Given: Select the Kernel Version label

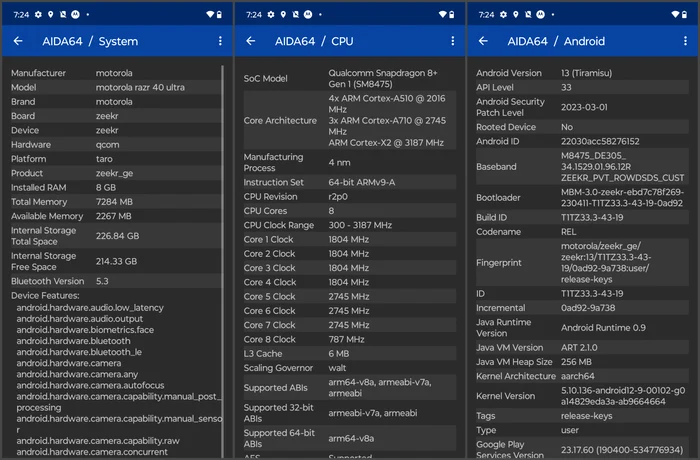Looking at the screenshot, I should 505,396.
